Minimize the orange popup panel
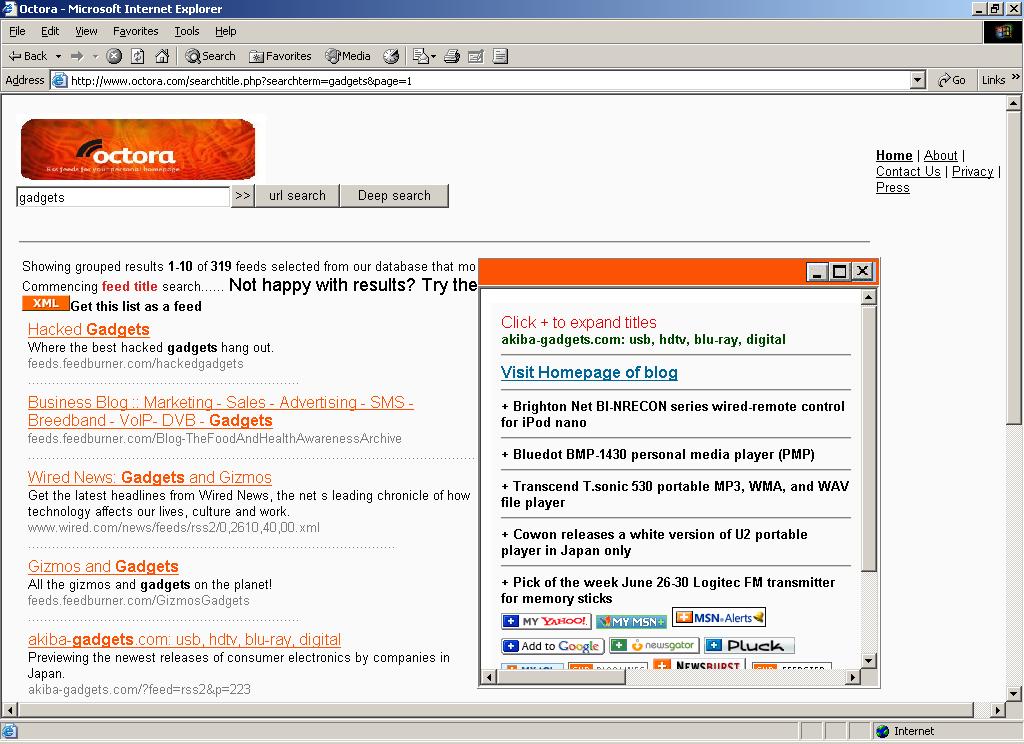This screenshot has width=1024, height=744. pyautogui.click(x=818, y=271)
